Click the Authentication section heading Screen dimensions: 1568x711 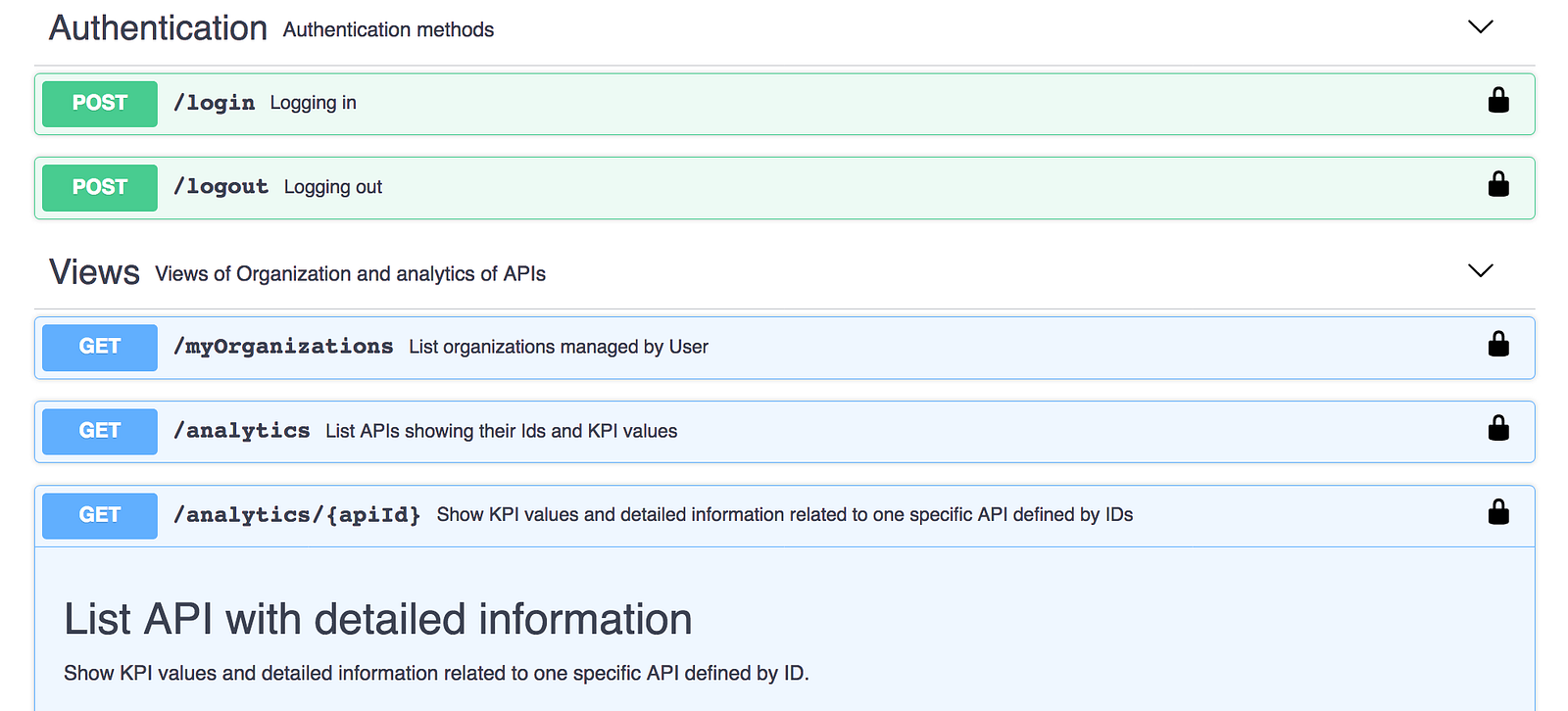point(158,28)
